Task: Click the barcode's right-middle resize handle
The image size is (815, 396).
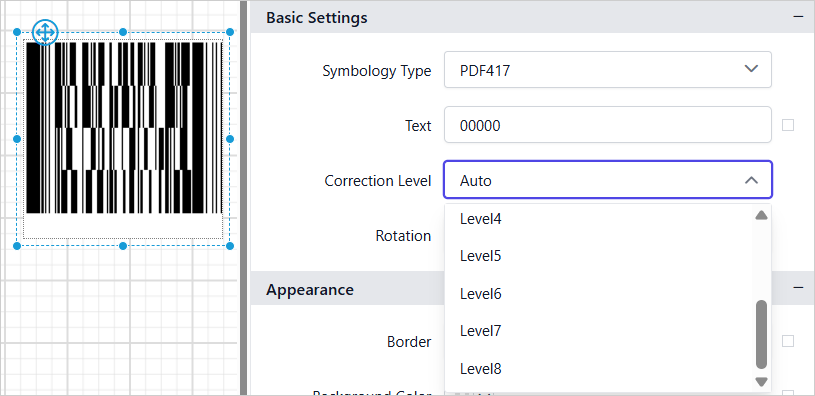Action: 230,139
